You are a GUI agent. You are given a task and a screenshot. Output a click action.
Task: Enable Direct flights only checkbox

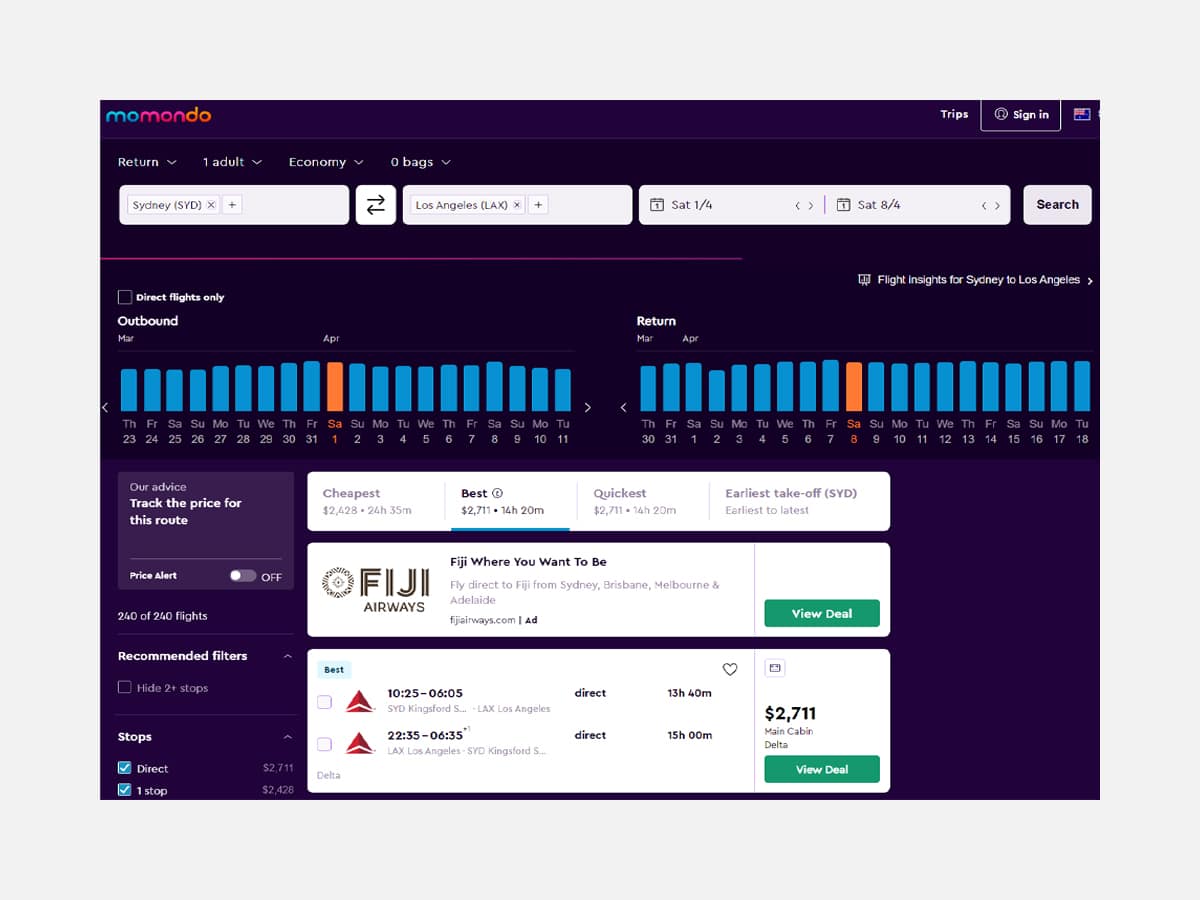[125, 297]
